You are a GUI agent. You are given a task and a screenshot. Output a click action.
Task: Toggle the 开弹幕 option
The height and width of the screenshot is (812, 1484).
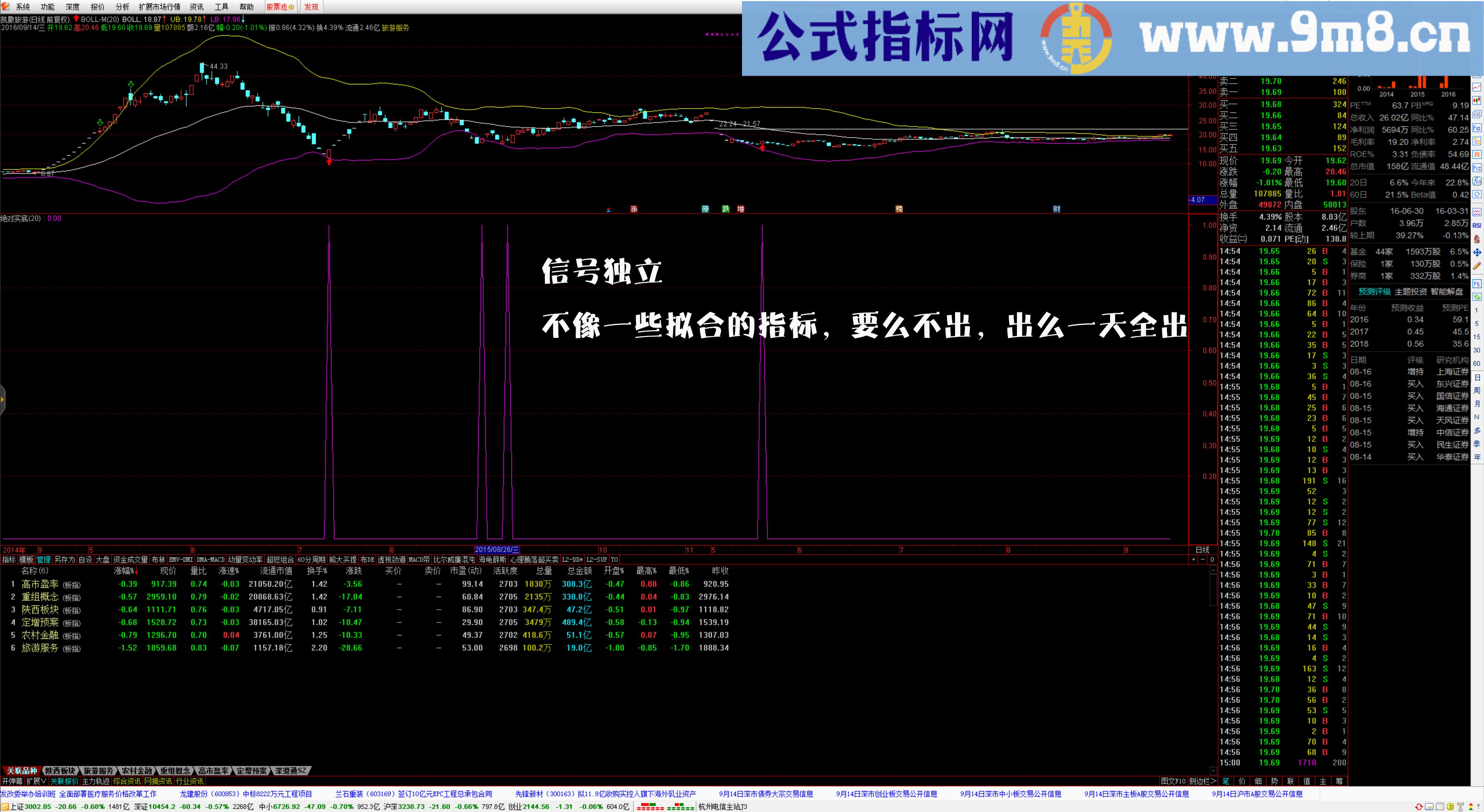(12, 781)
